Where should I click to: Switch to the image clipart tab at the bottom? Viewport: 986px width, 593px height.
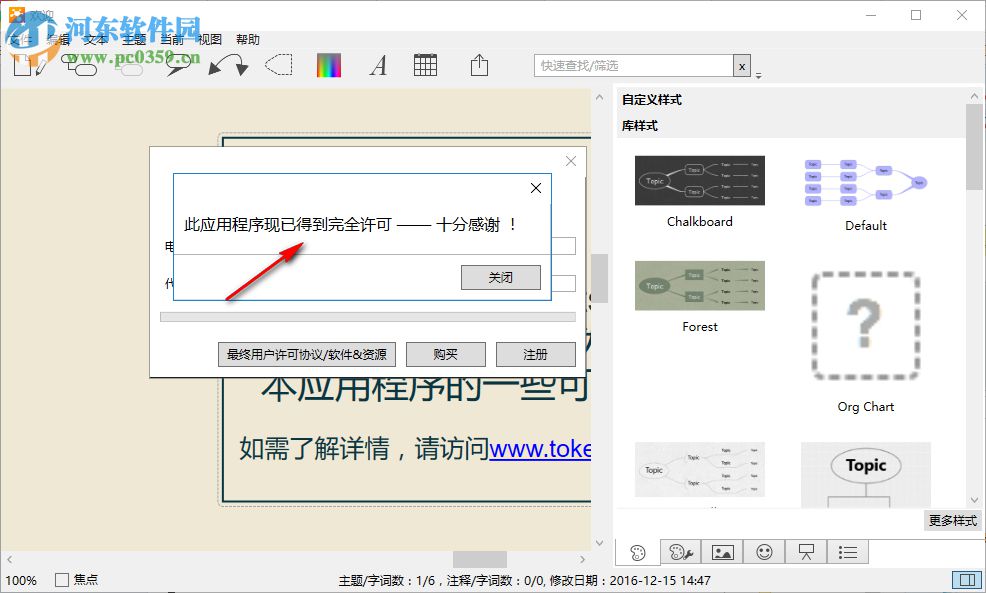pyautogui.click(x=723, y=551)
